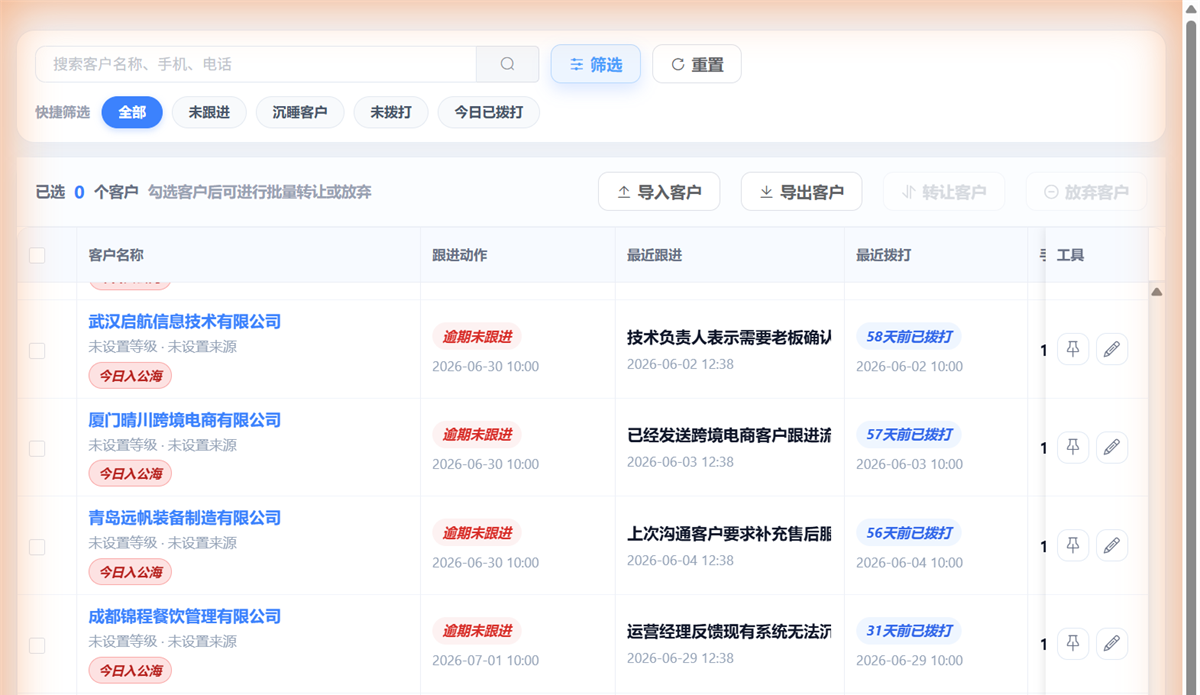Check the 成都锦程餐饮管理有限公司 row checkbox
1200x695 pixels.
[x=37, y=645]
